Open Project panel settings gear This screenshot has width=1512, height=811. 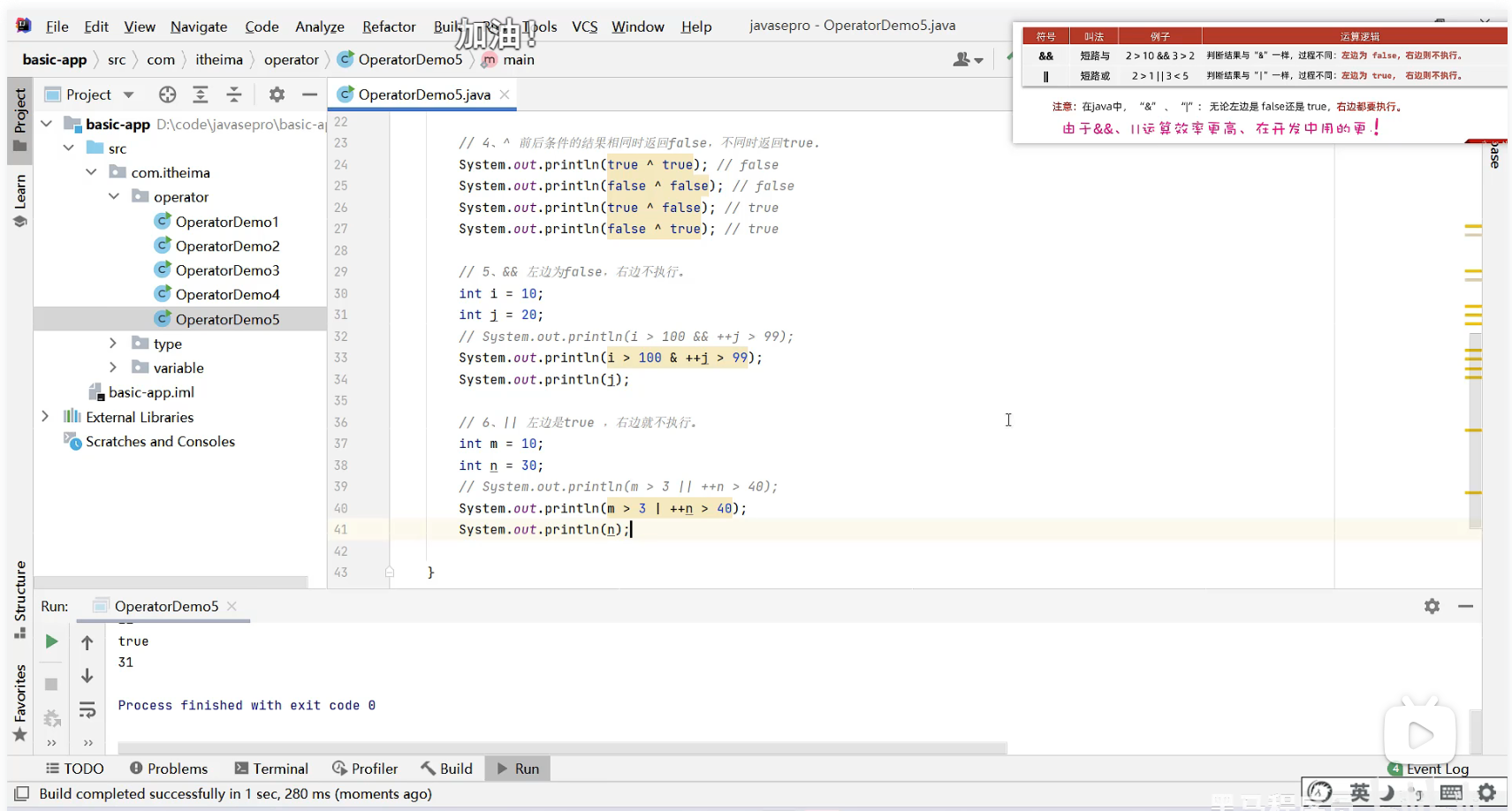[277, 95]
